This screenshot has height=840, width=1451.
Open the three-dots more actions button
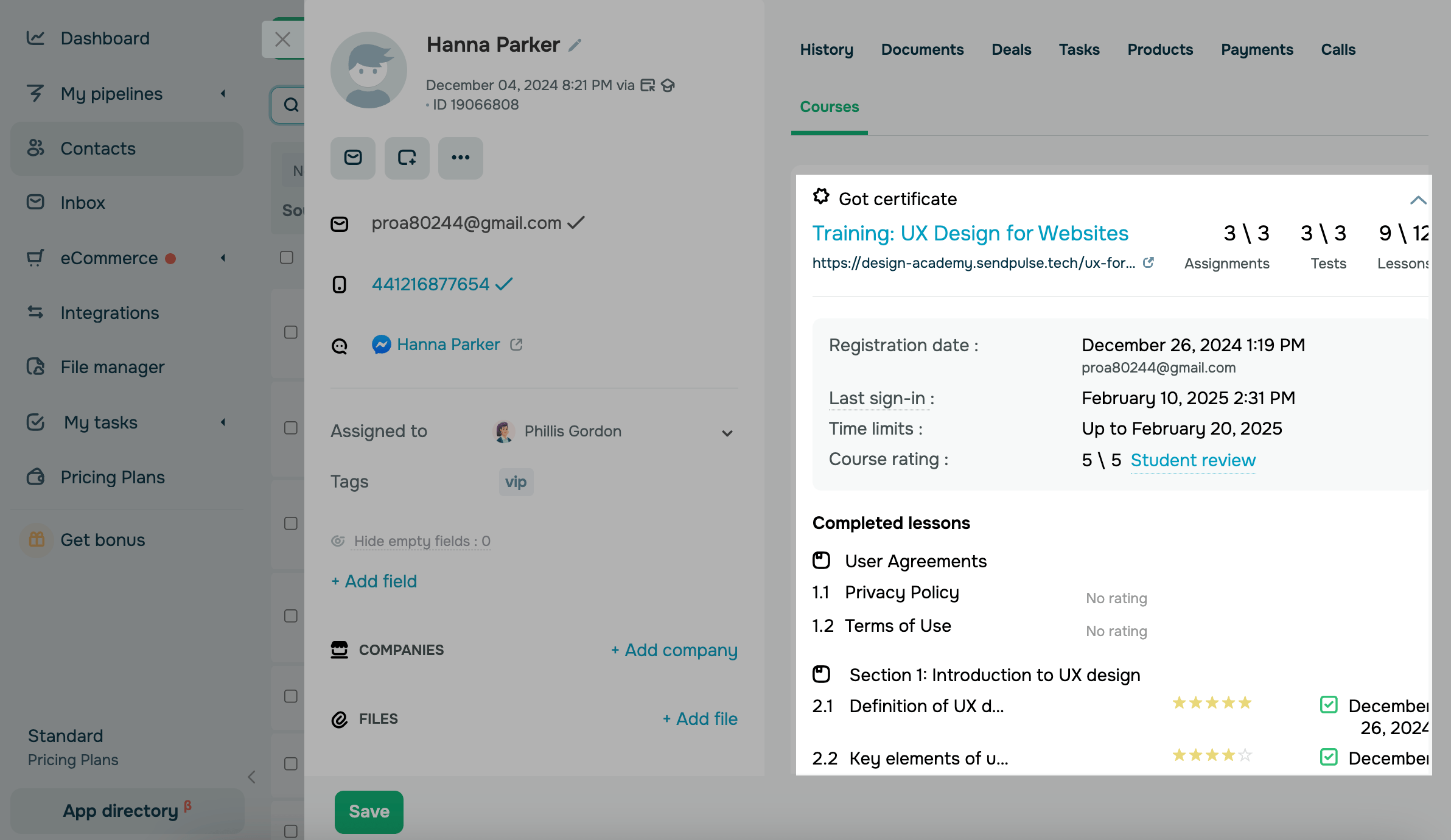coord(460,158)
